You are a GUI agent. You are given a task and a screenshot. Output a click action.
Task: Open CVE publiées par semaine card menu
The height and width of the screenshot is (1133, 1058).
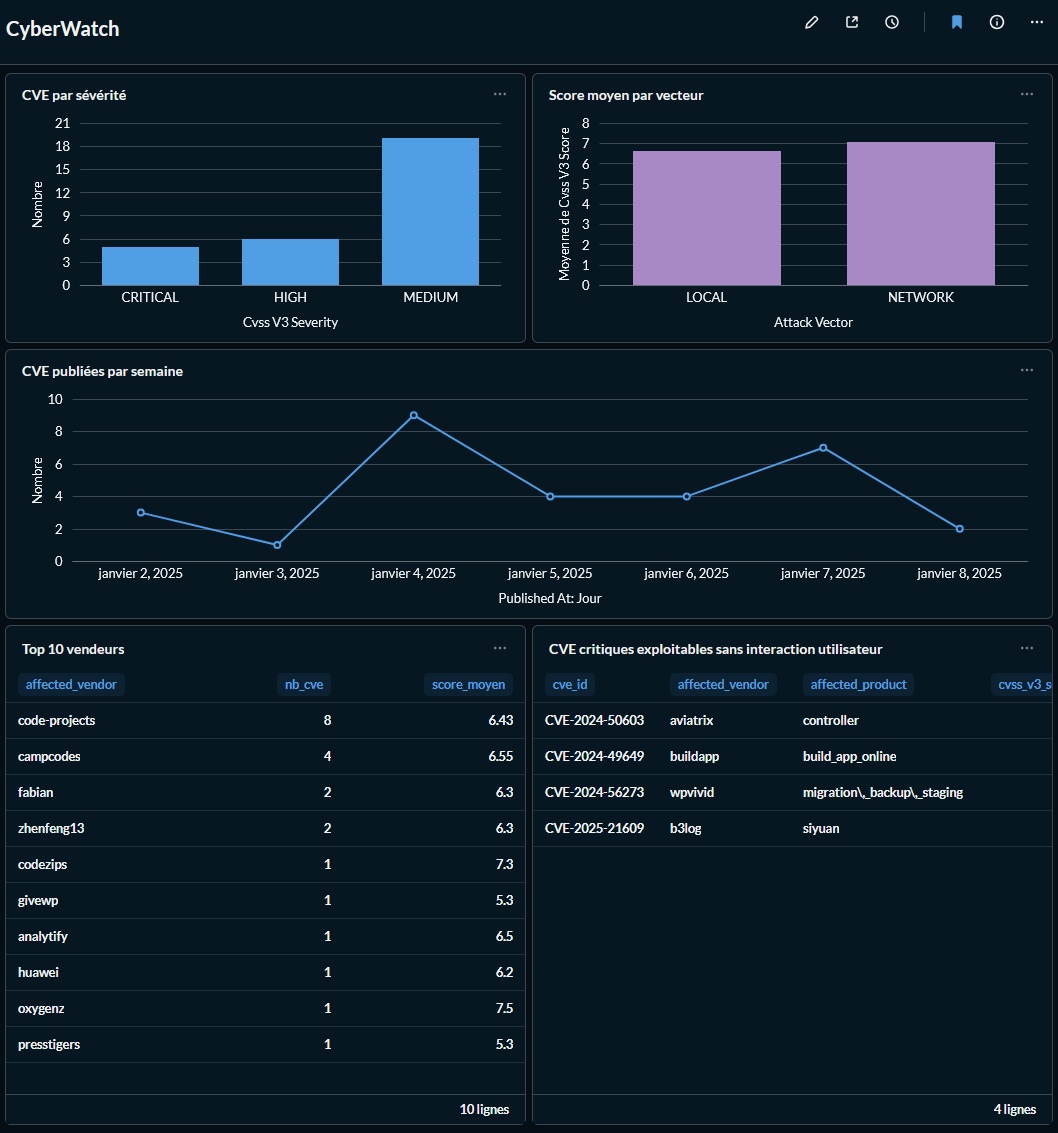coord(1027,370)
